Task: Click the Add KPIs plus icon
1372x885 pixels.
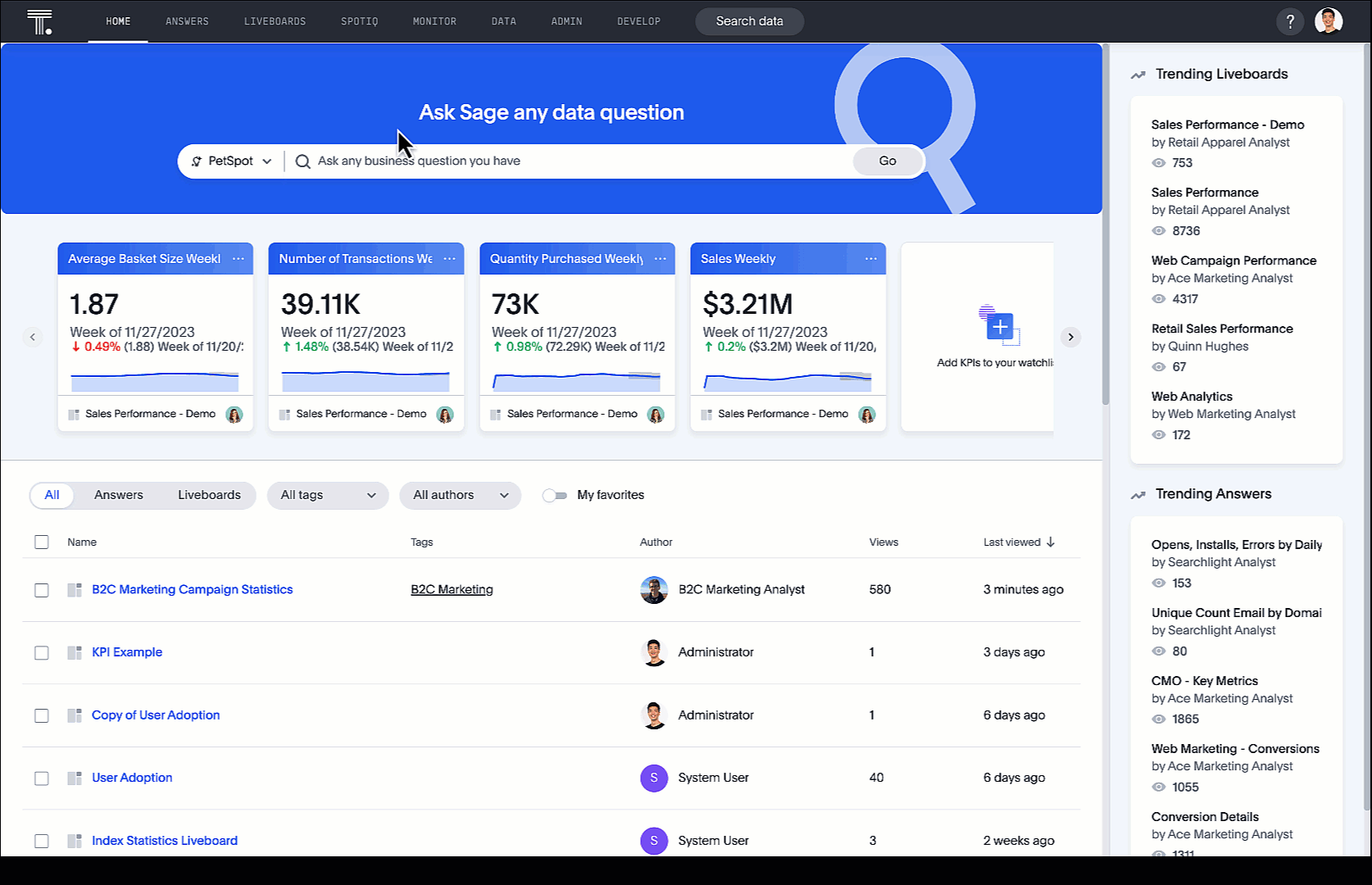Action: (999, 328)
